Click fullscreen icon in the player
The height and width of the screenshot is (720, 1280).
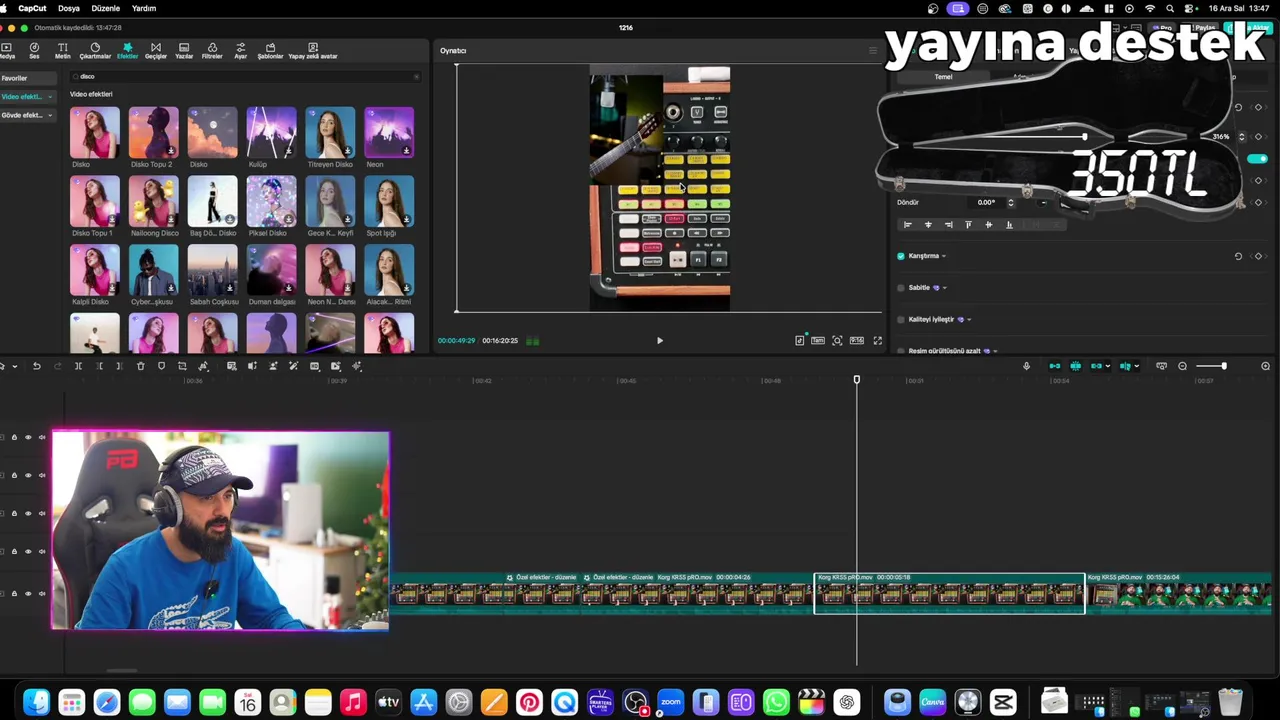pos(877,340)
